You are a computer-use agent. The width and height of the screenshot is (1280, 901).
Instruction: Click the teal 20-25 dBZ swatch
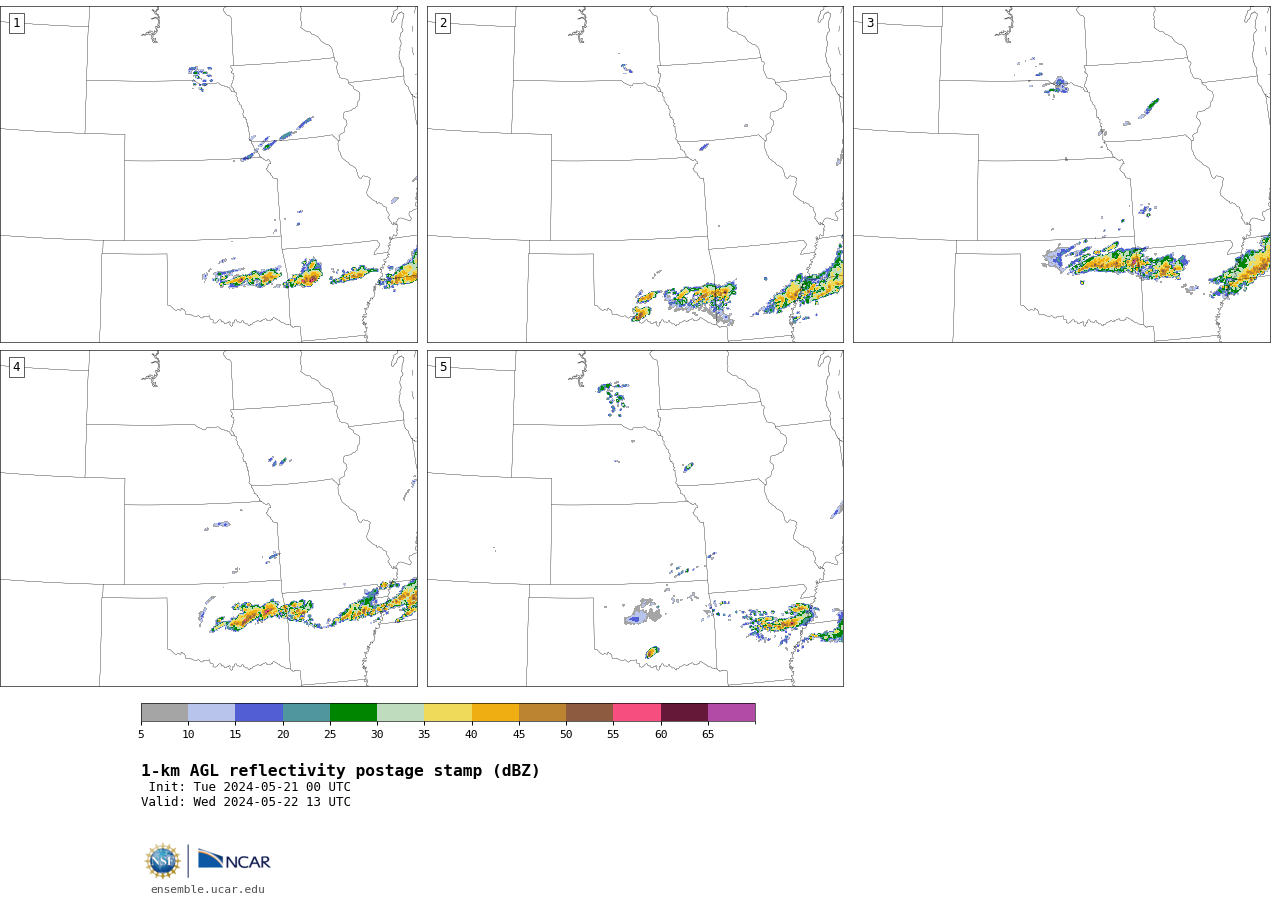tap(306, 712)
